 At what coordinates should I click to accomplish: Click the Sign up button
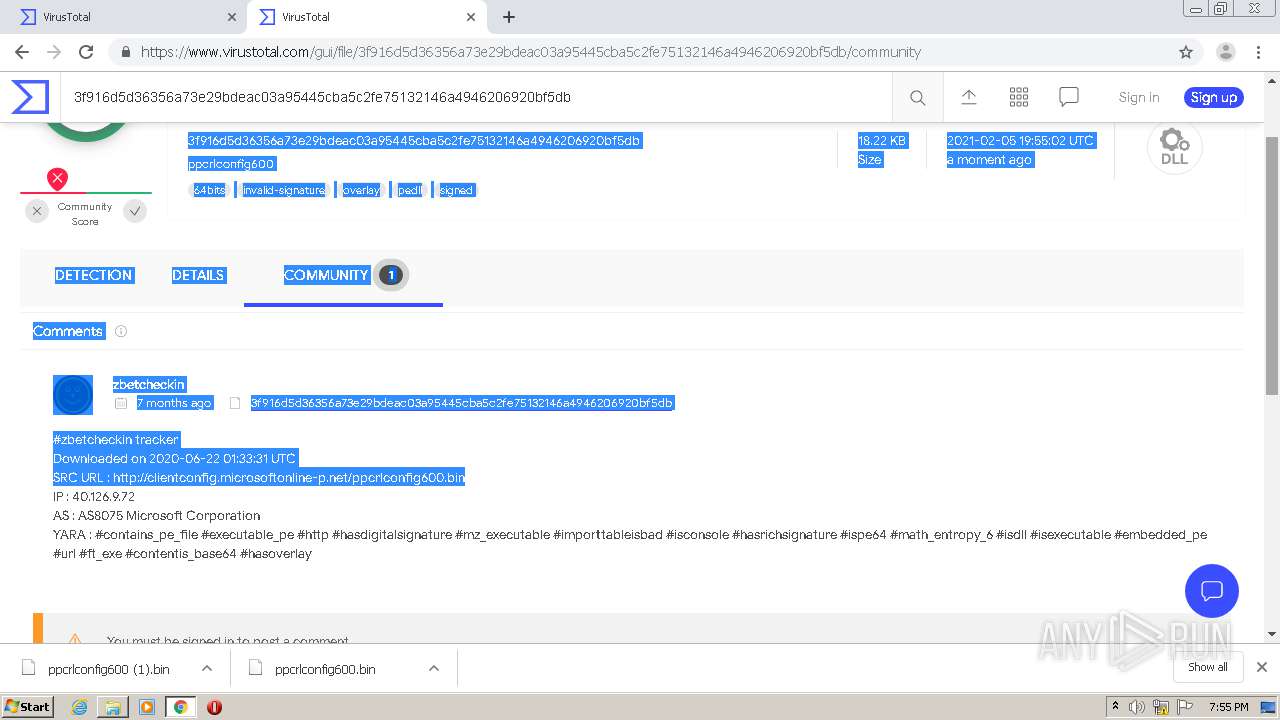(1214, 97)
